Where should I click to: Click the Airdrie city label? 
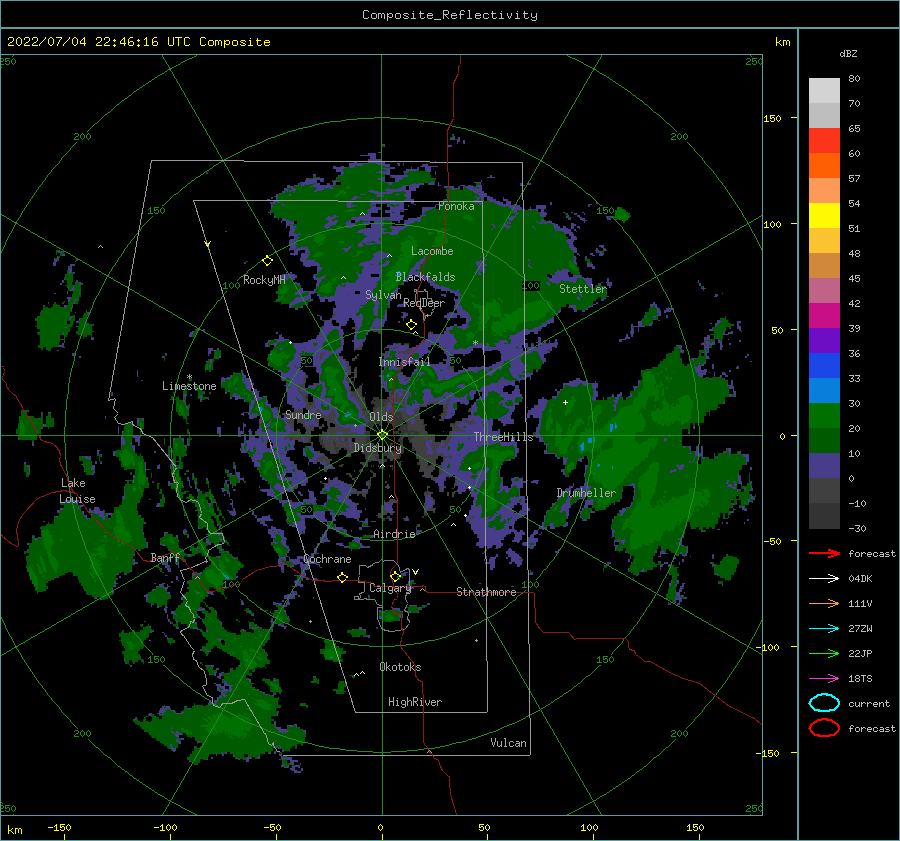(x=394, y=534)
